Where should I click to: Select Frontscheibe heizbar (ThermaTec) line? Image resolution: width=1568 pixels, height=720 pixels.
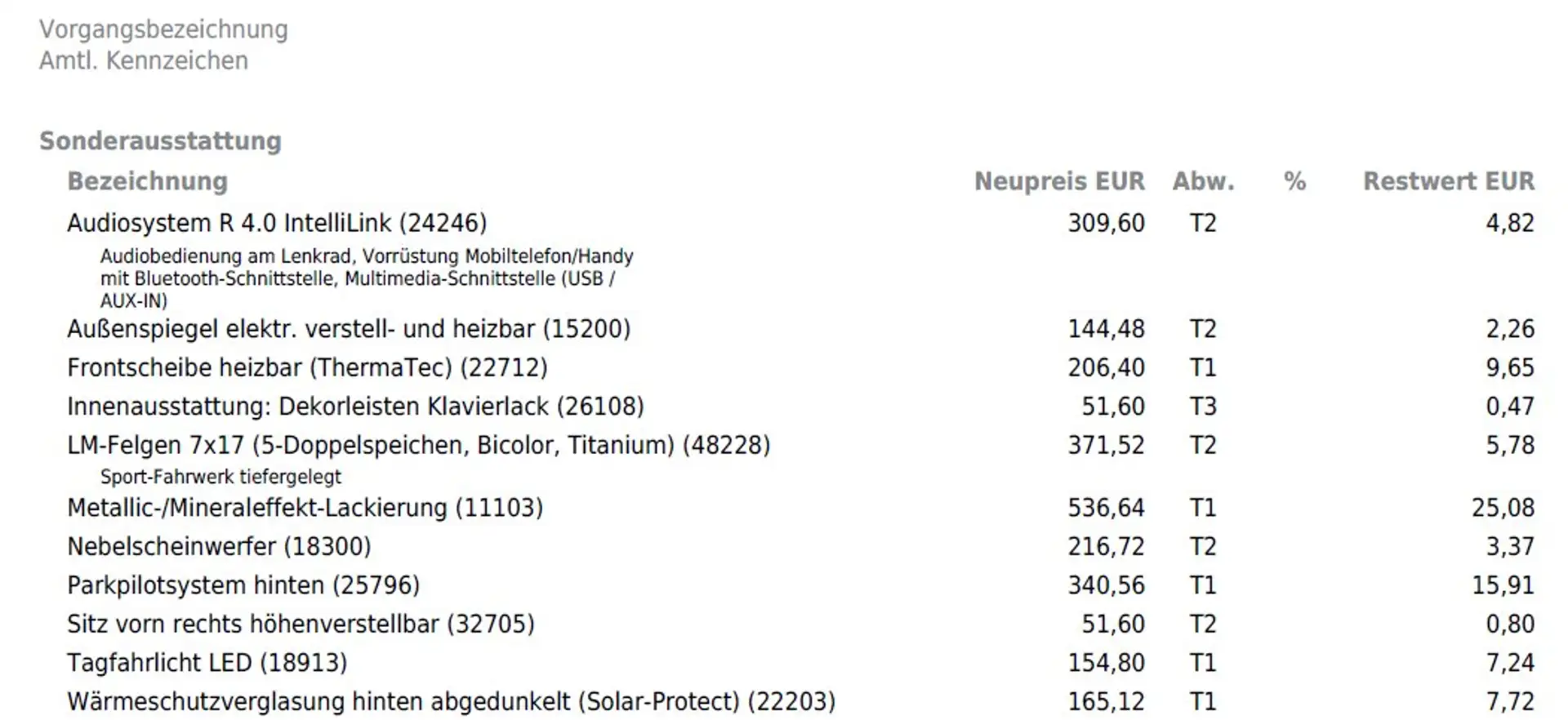tap(307, 368)
